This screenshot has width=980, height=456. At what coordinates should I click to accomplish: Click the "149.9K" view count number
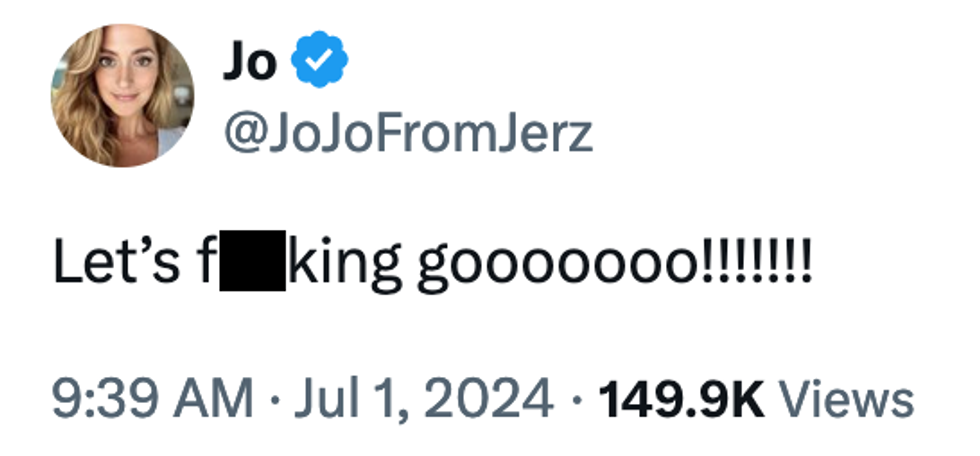(681, 399)
